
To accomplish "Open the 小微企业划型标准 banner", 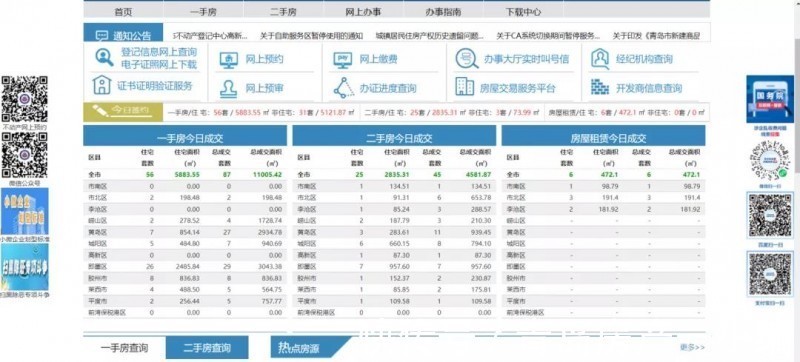I will (x=25, y=211).
